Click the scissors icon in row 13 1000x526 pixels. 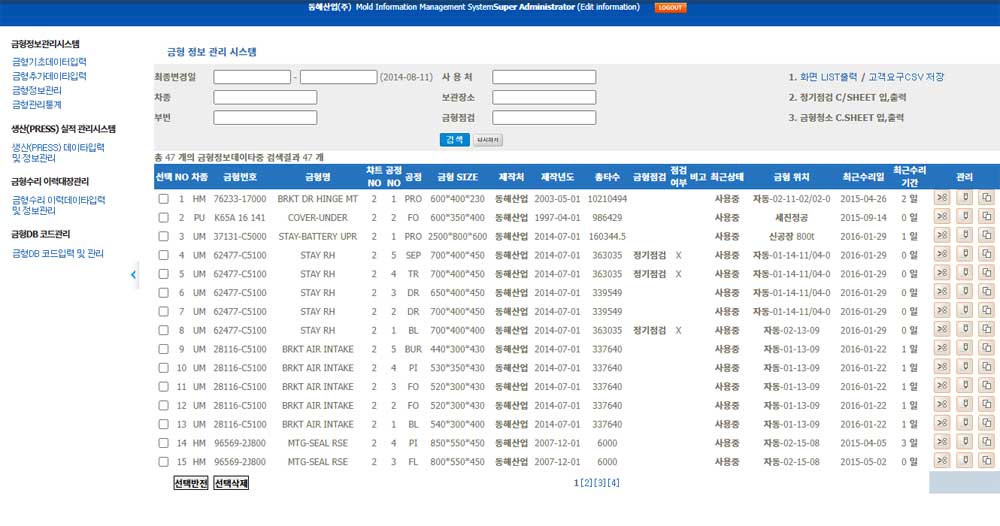pyautogui.click(x=942, y=423)
